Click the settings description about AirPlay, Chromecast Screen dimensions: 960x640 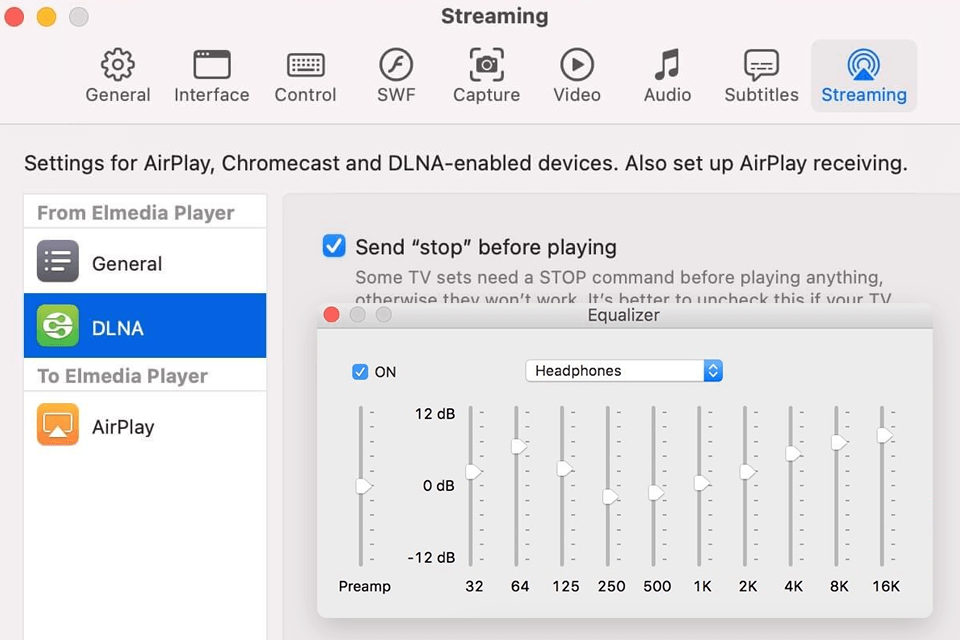[466, 164]
